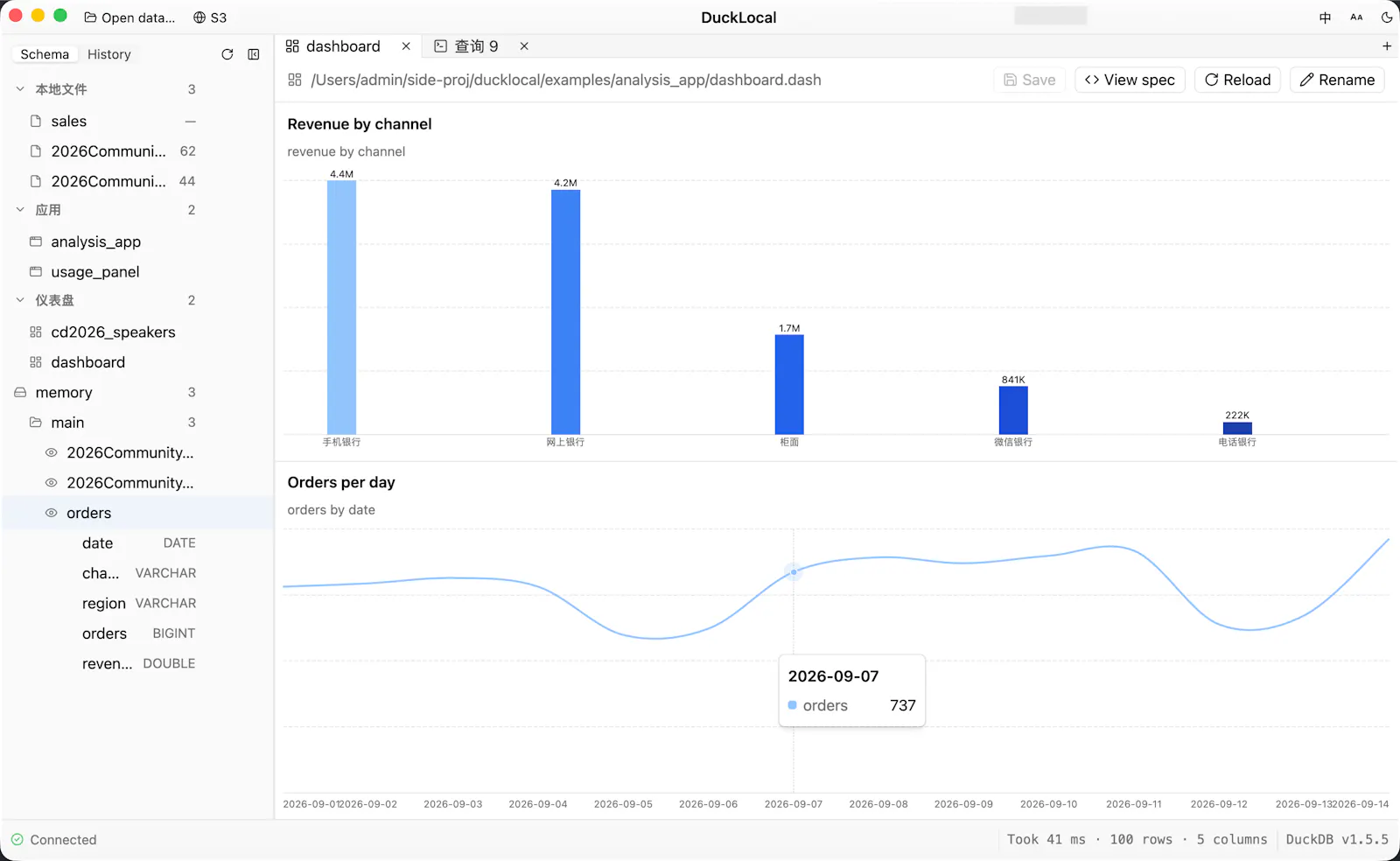Click the refresh schema icon
1400x861 pixels.
(227, 54)
